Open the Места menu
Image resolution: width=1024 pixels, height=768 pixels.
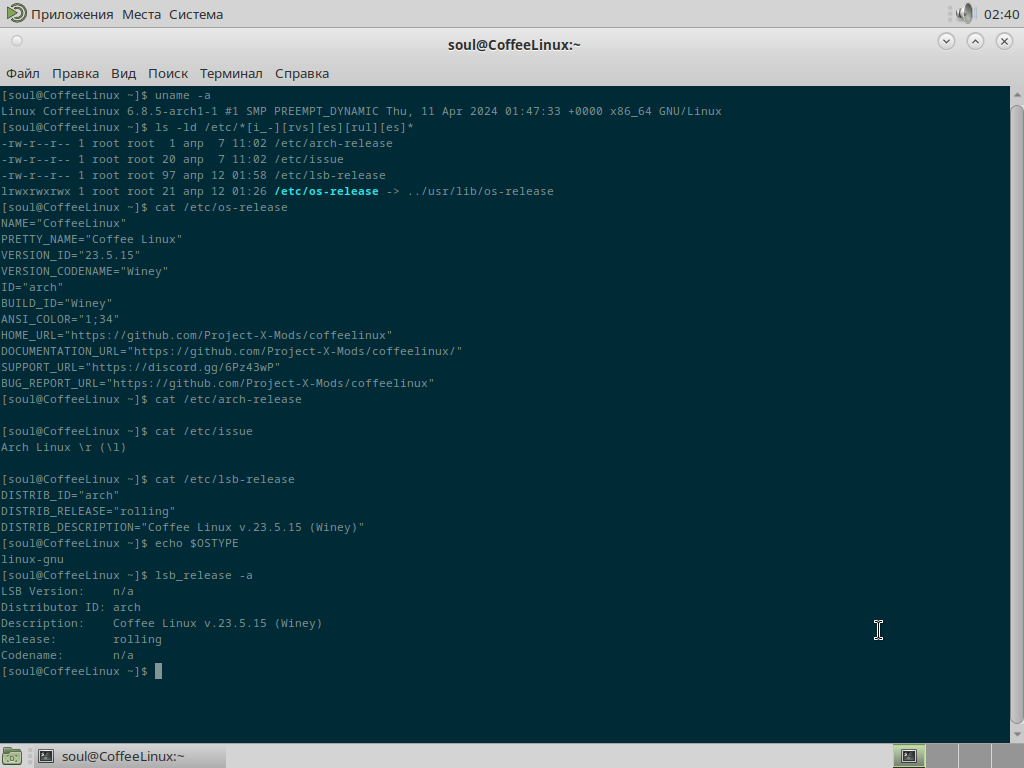coord(141,14)
